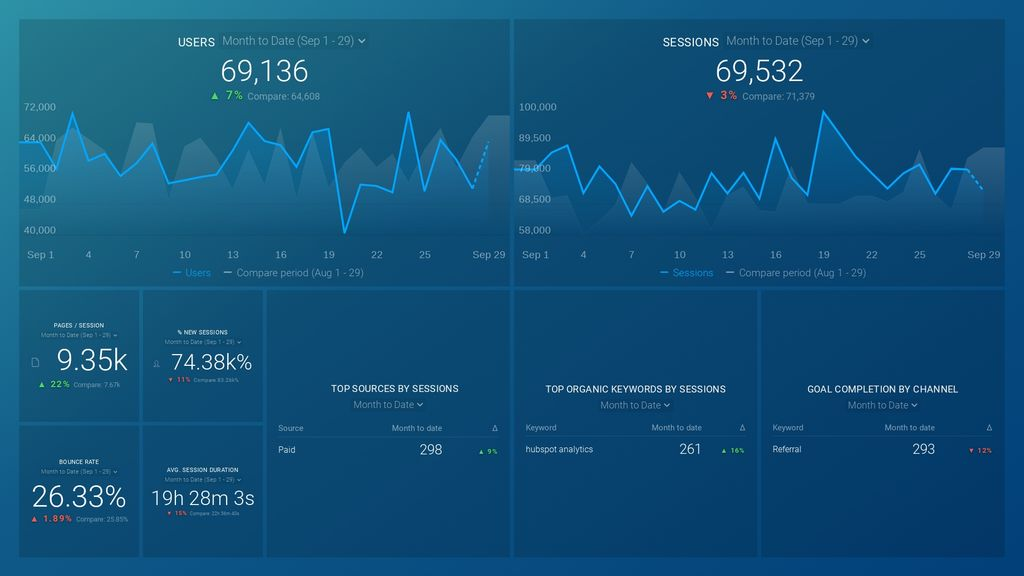Screen dimensions: 1024x576
Task: Click the 26.33% bounce rate value
Action: tap(79, 497)
